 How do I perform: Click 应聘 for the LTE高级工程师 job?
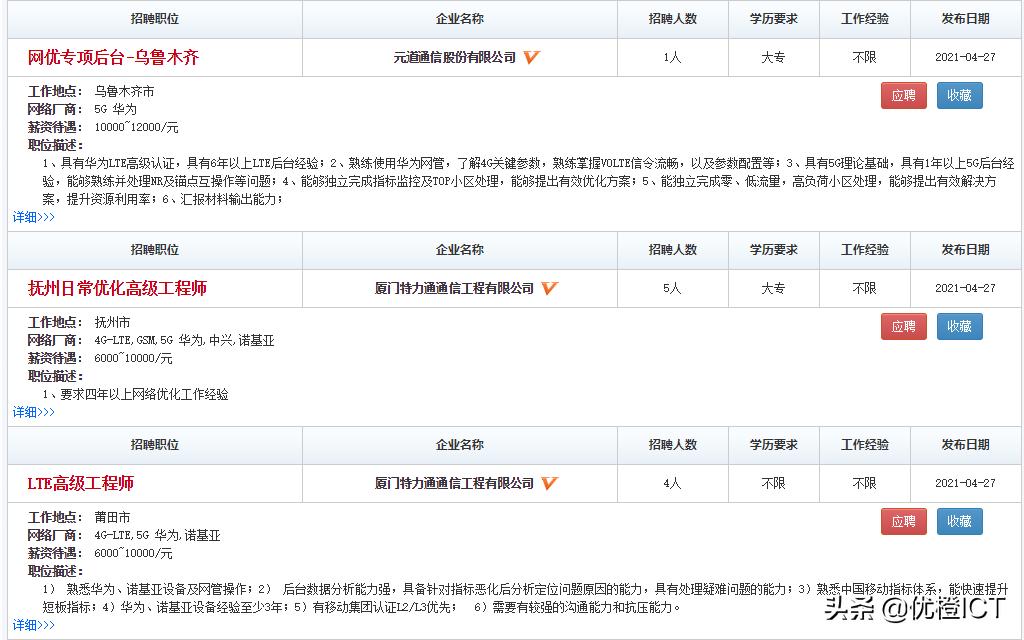coord(903,521)
